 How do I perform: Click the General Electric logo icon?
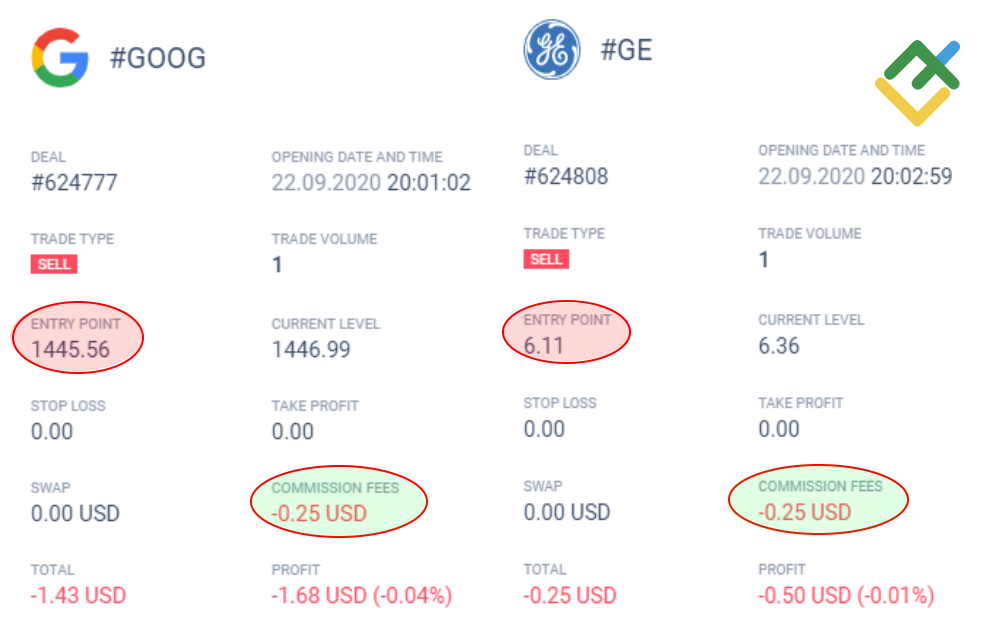[552, 50]
